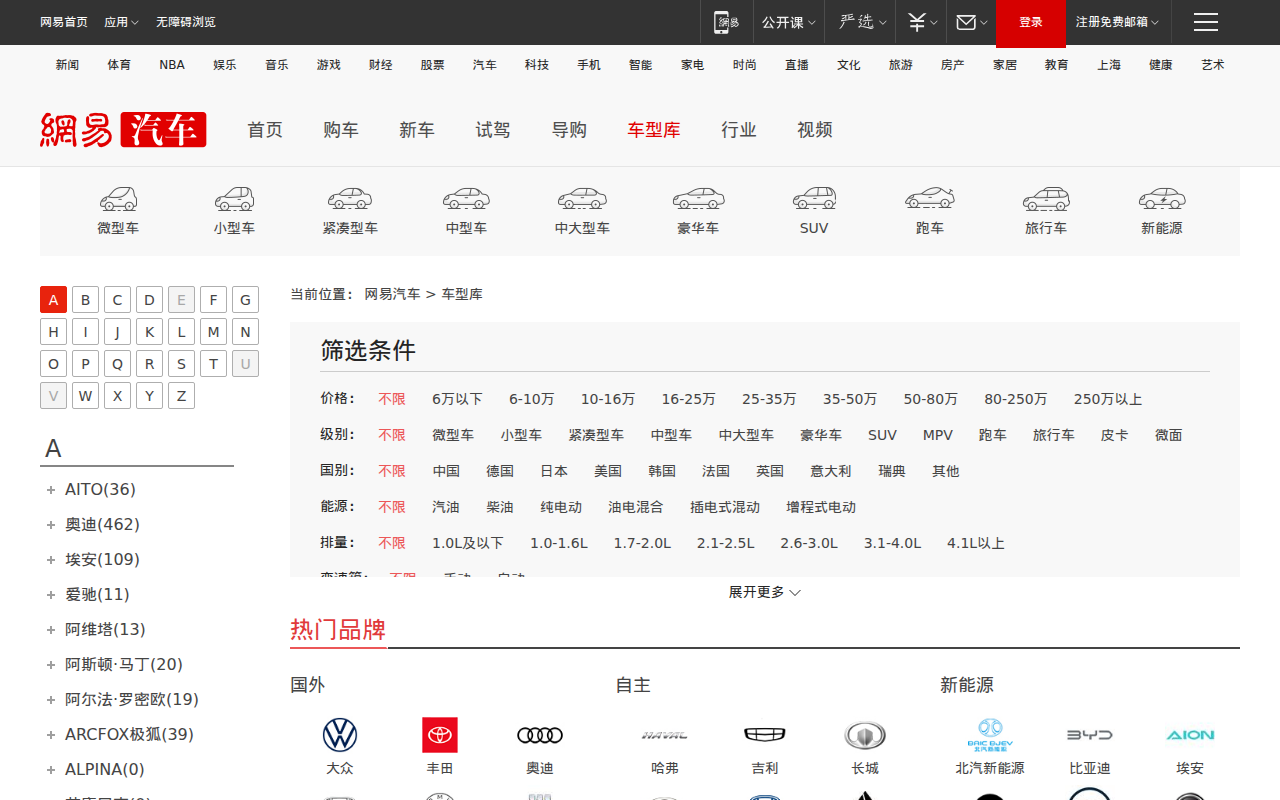Click the NetEase Auto (网易汽车) logo
This screenshot has height=800, width=1280.
[123, 130]
